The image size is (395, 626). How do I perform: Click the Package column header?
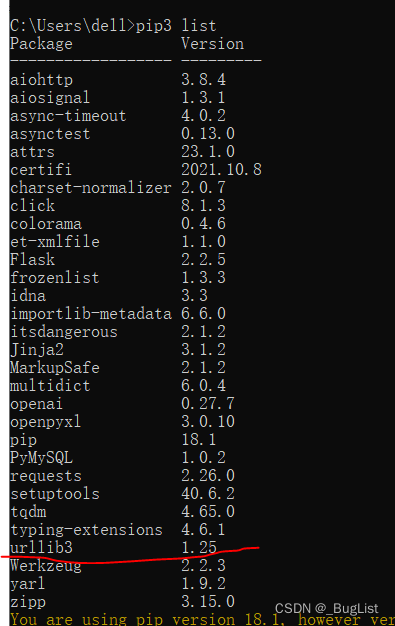pyautogui.click(x=42, y=44)
